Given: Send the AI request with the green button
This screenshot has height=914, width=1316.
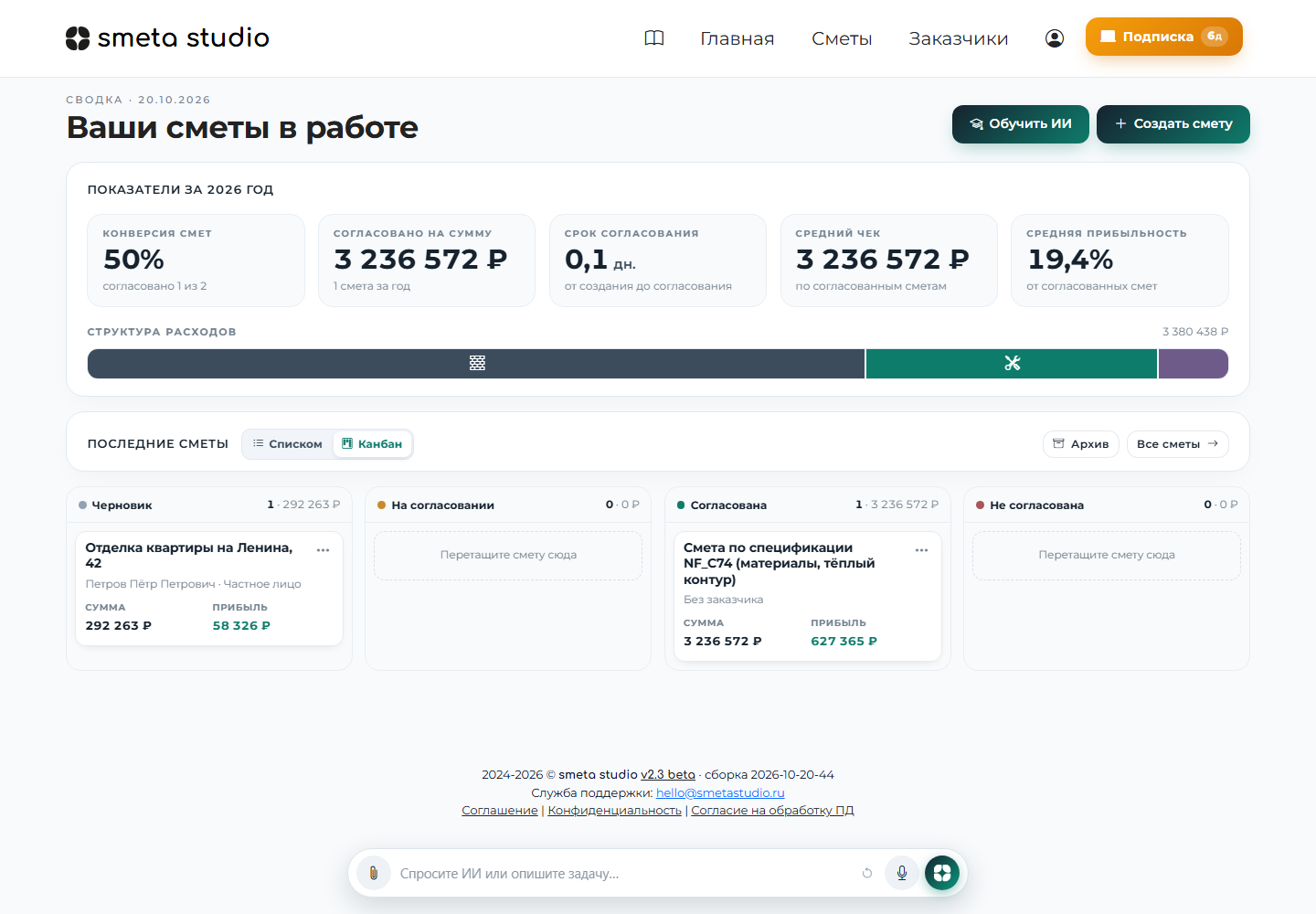Looking at the screenshot, I should pos(942,874).
